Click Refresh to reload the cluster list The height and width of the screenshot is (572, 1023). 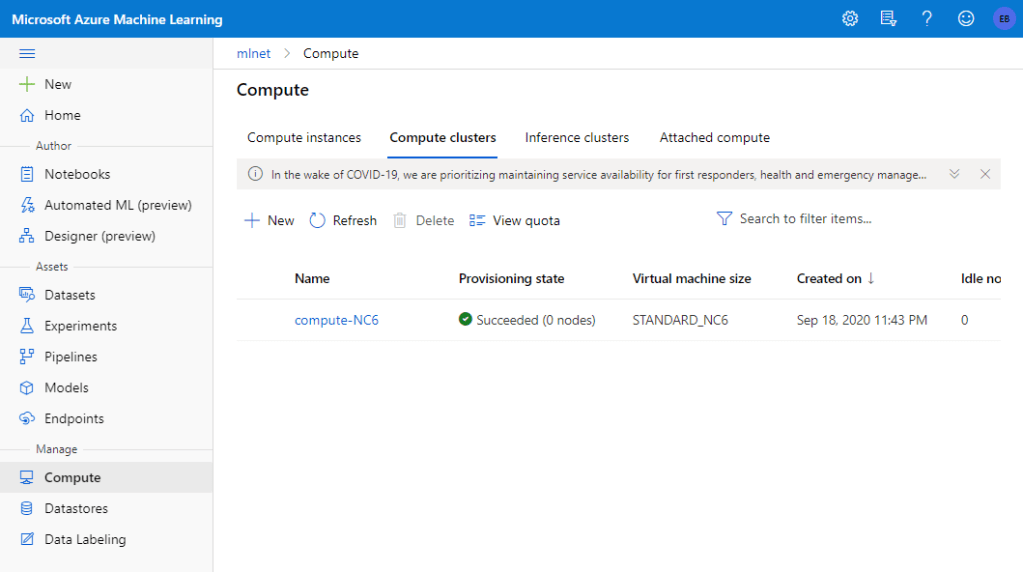click(343, 221)
